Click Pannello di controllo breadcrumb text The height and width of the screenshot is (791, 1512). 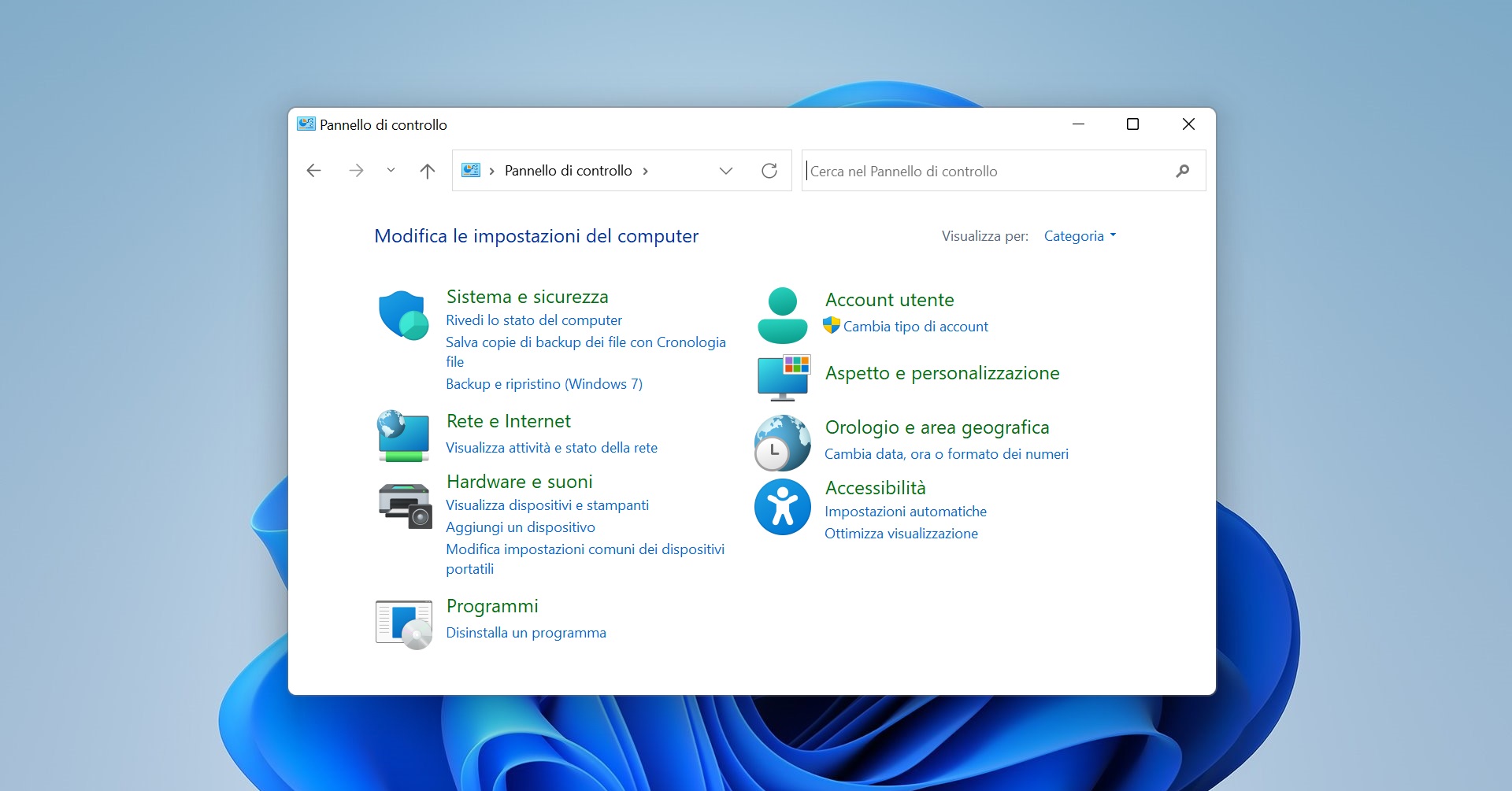569,171
